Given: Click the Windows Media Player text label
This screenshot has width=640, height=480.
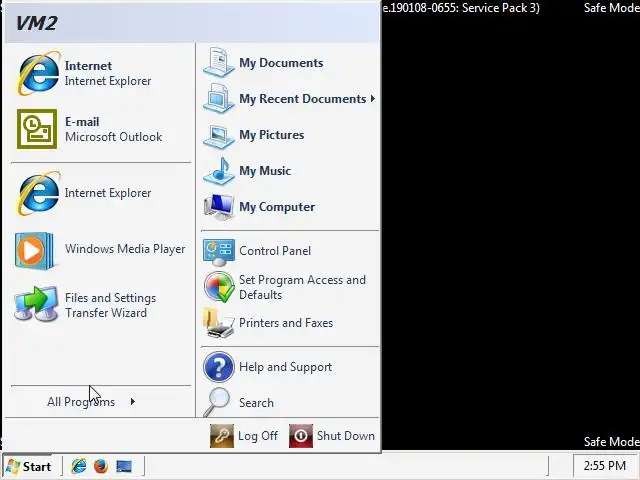Looking at the screenshot, I should coord(125,249).
